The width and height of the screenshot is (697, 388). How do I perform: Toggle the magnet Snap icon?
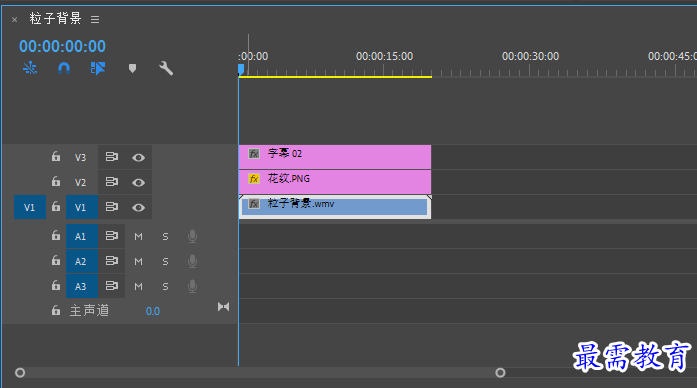click(x=64, y=68)
